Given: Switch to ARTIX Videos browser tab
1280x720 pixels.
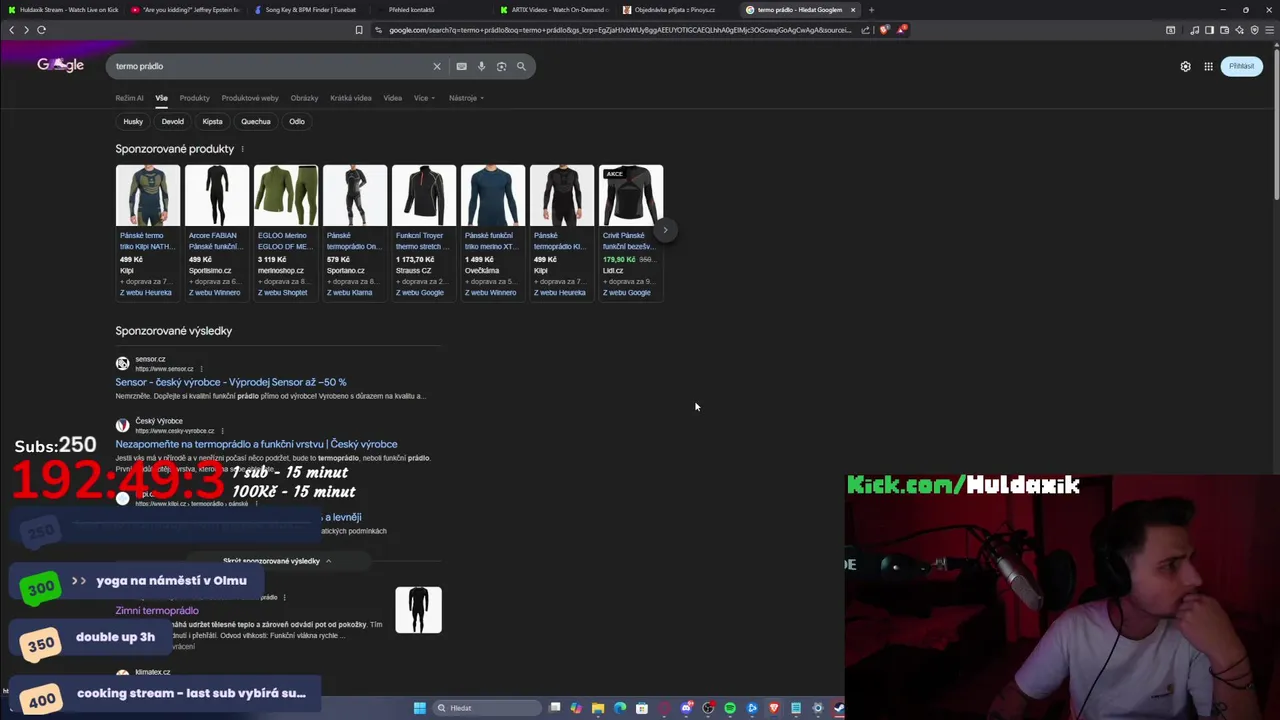Looking at the screenshot, I should click(555, 10).
